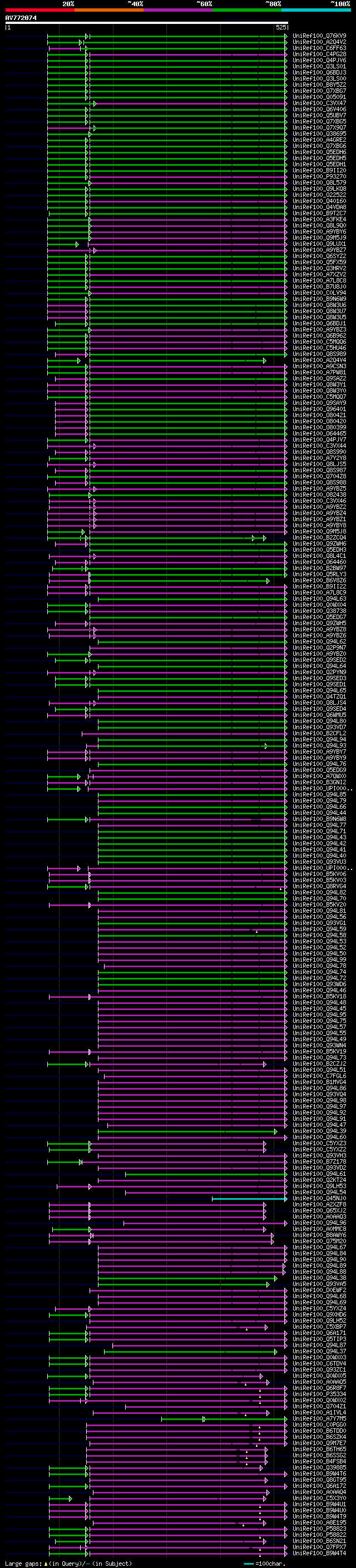Select hit label UniRef100_A4GRE2
This screenshot has height=1568, width=356.
click(x=319, y=140)
